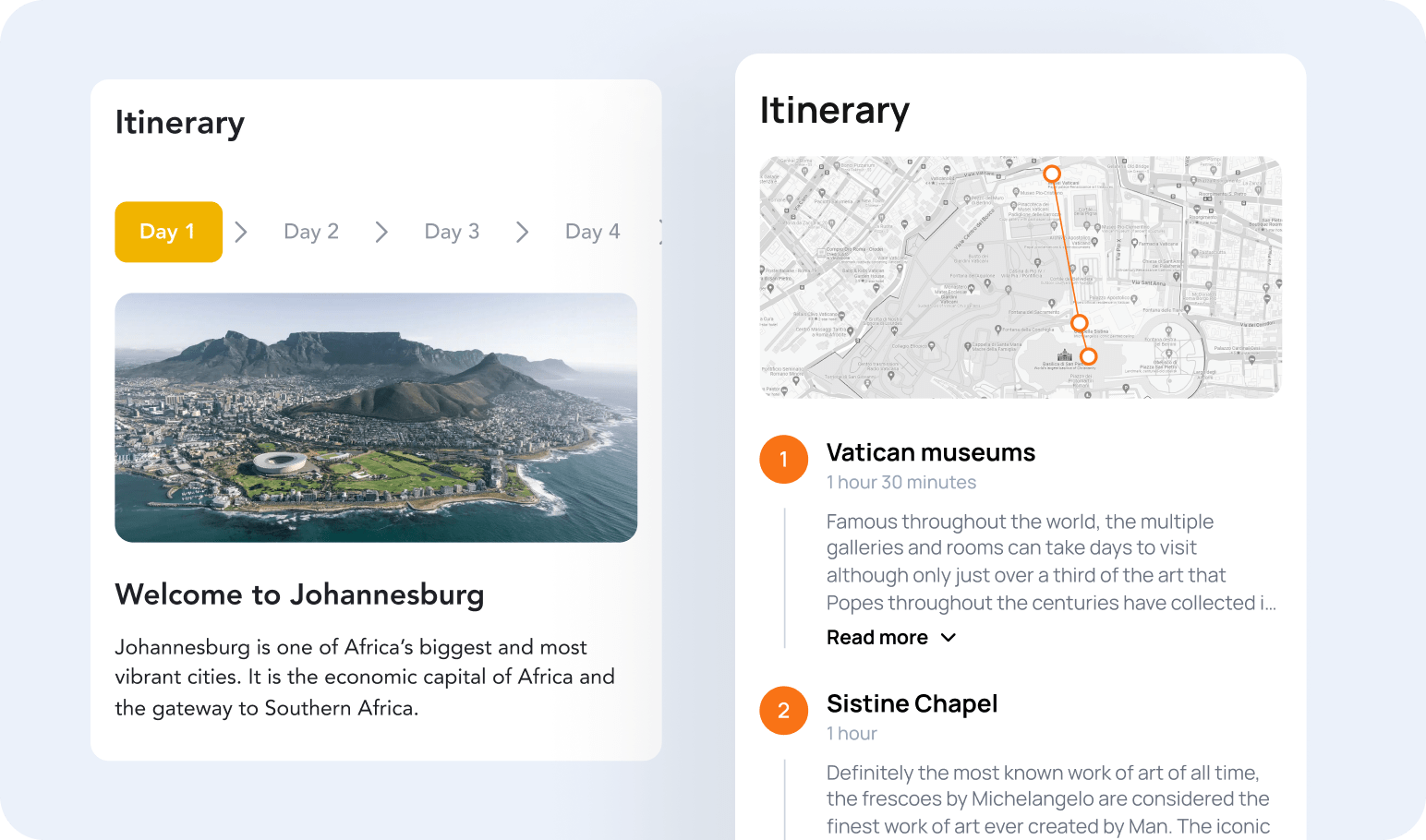
Task: Click the orange badge 2 beside Sistine Chapel
Action: point(783,711)
